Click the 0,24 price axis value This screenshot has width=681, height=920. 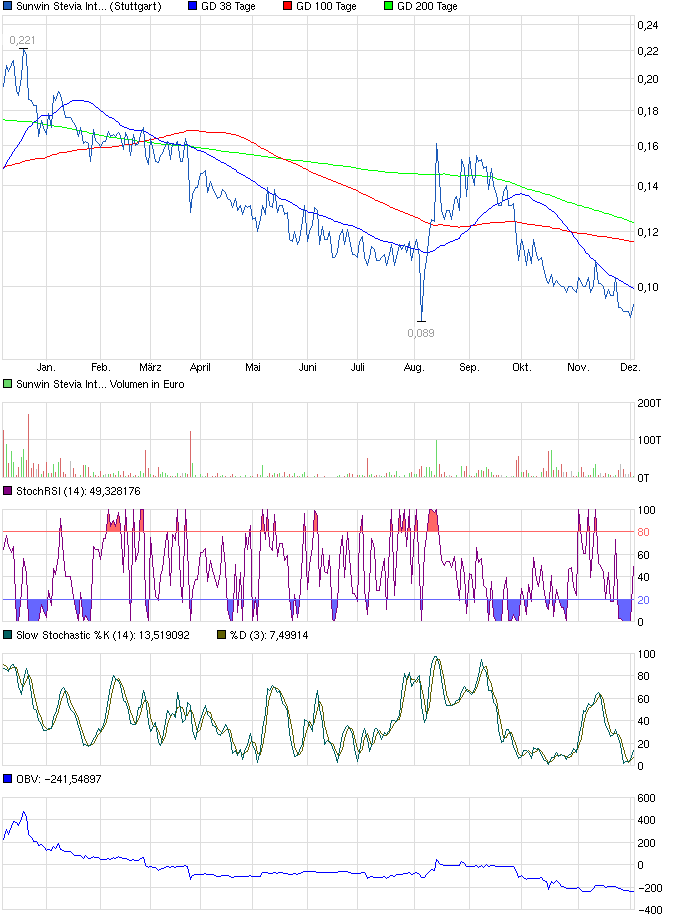tap(648, 25)
